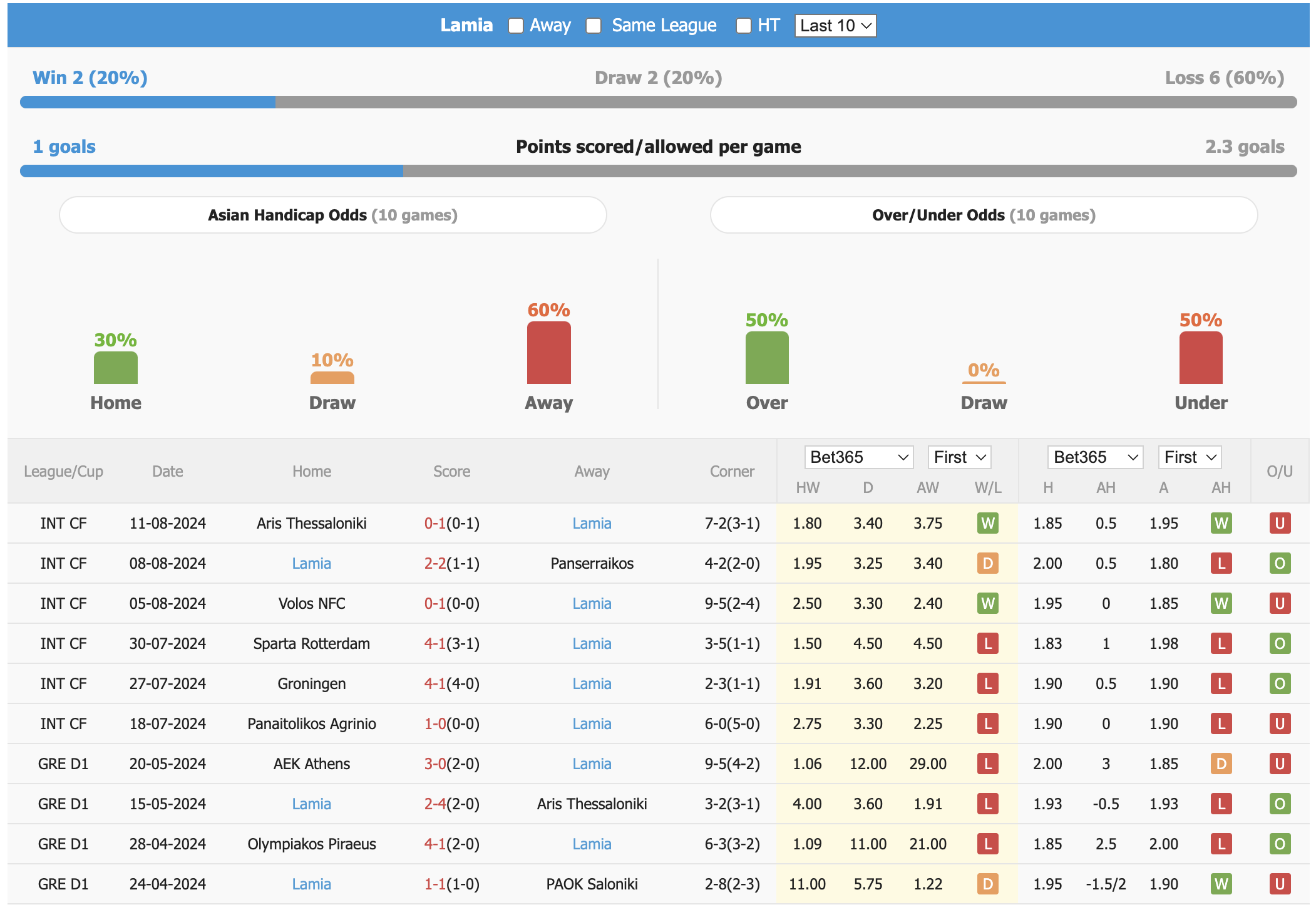Click W/L L badge in 15-05-2024 row
Viewport: 1316px width, 912px height.
988,804
